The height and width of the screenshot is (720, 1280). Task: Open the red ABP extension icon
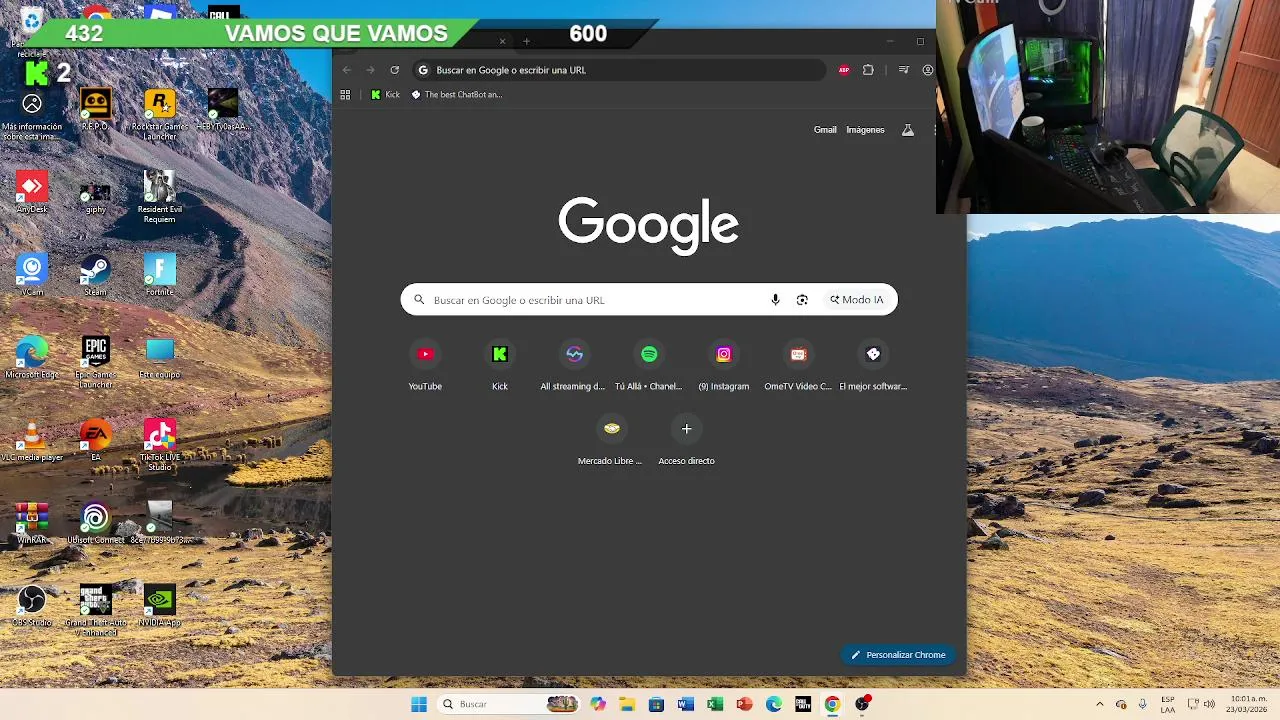pyautogui.click(x=844, y=70)
